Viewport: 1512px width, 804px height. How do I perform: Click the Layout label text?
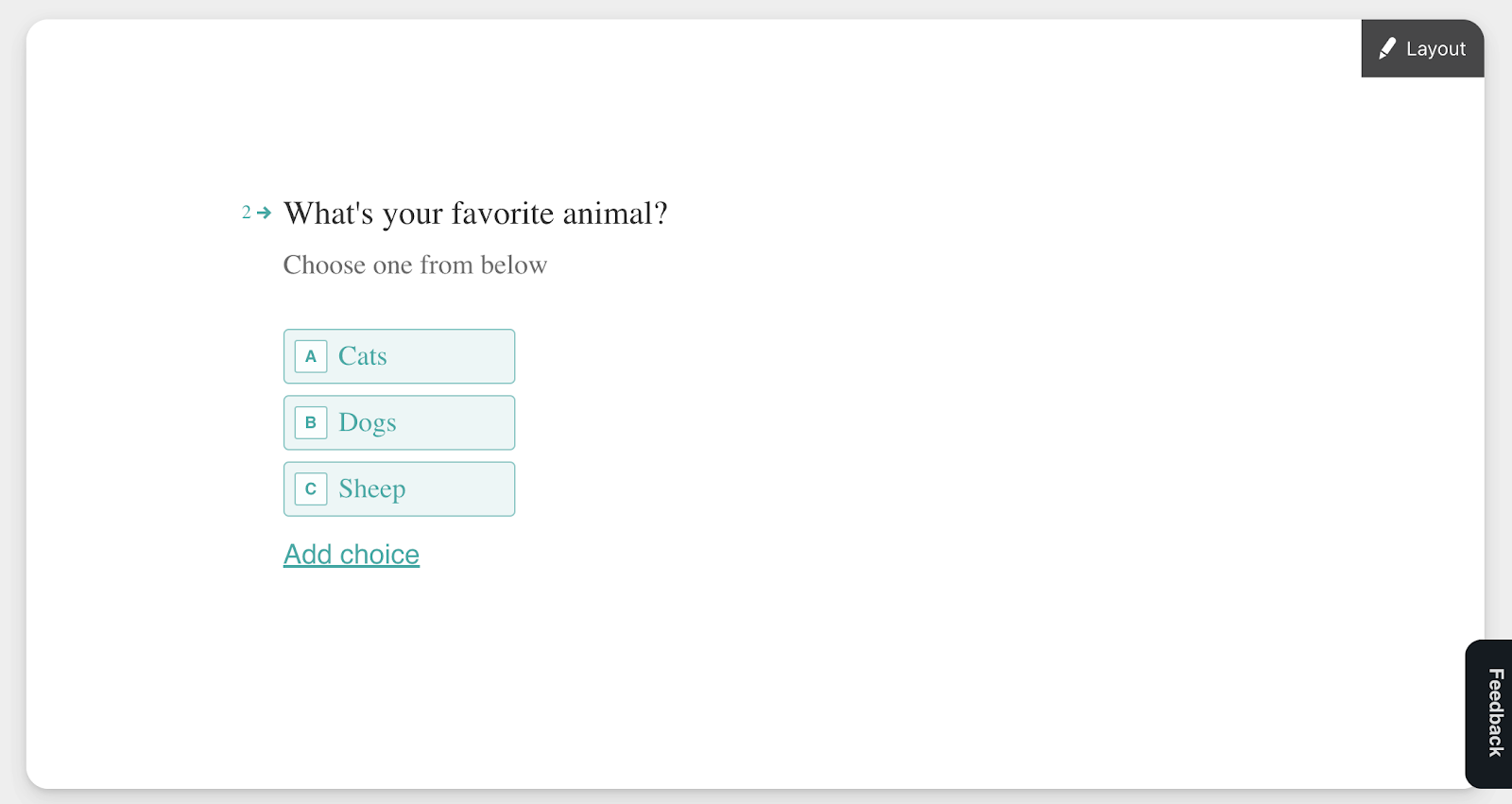(x=1435, y=49)
